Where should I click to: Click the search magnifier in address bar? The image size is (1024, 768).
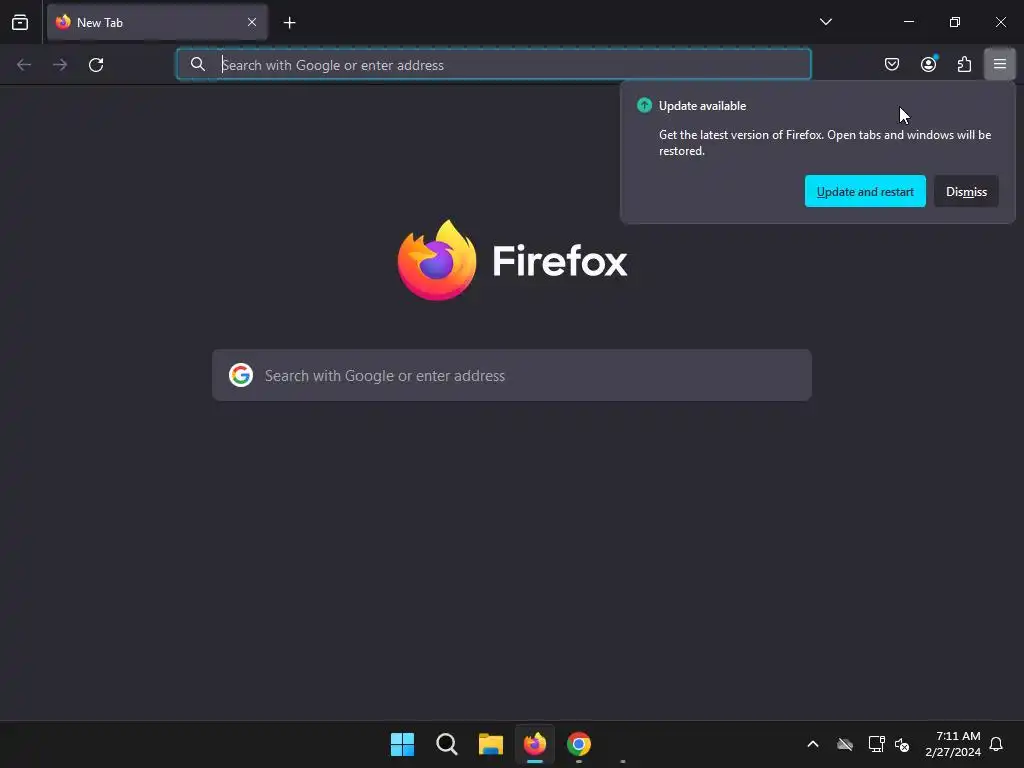point(197,64)
